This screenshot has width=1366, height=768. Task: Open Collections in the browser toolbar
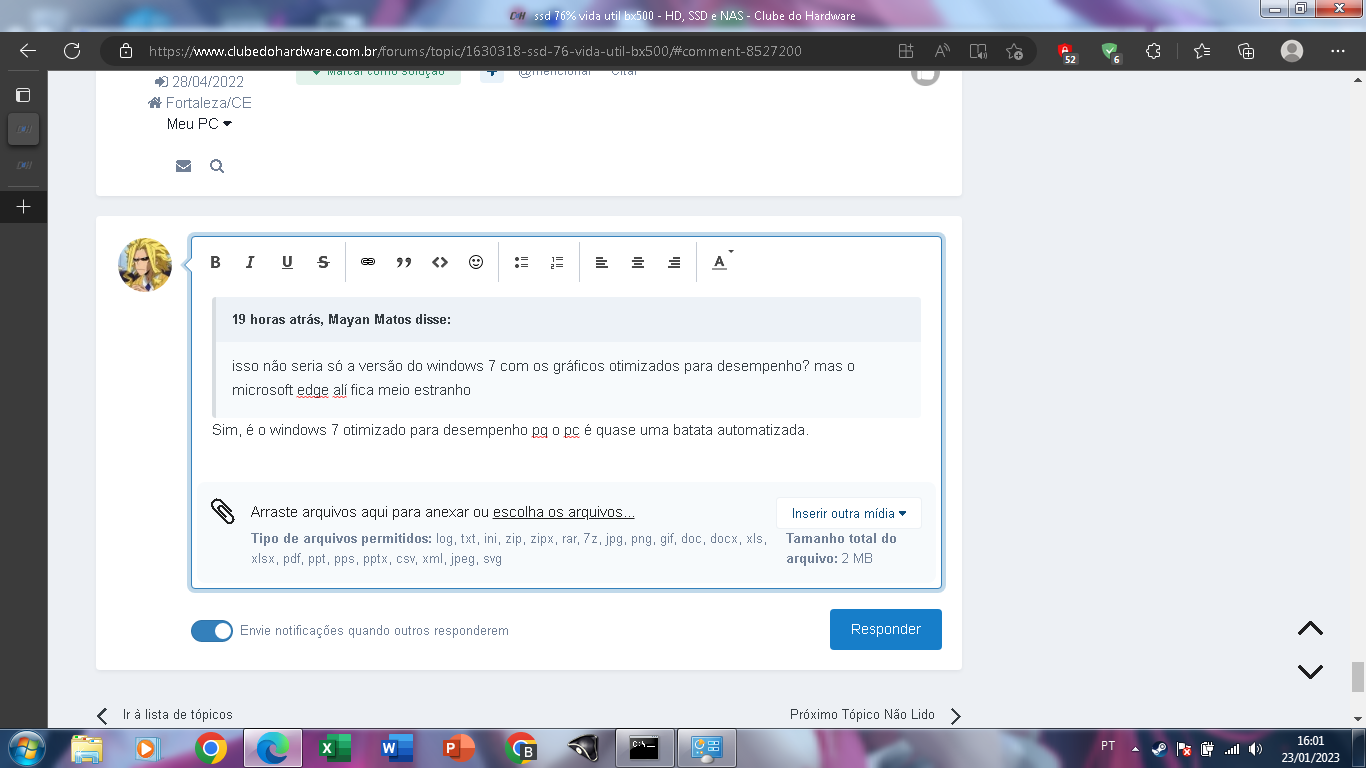click(1246, 51)
